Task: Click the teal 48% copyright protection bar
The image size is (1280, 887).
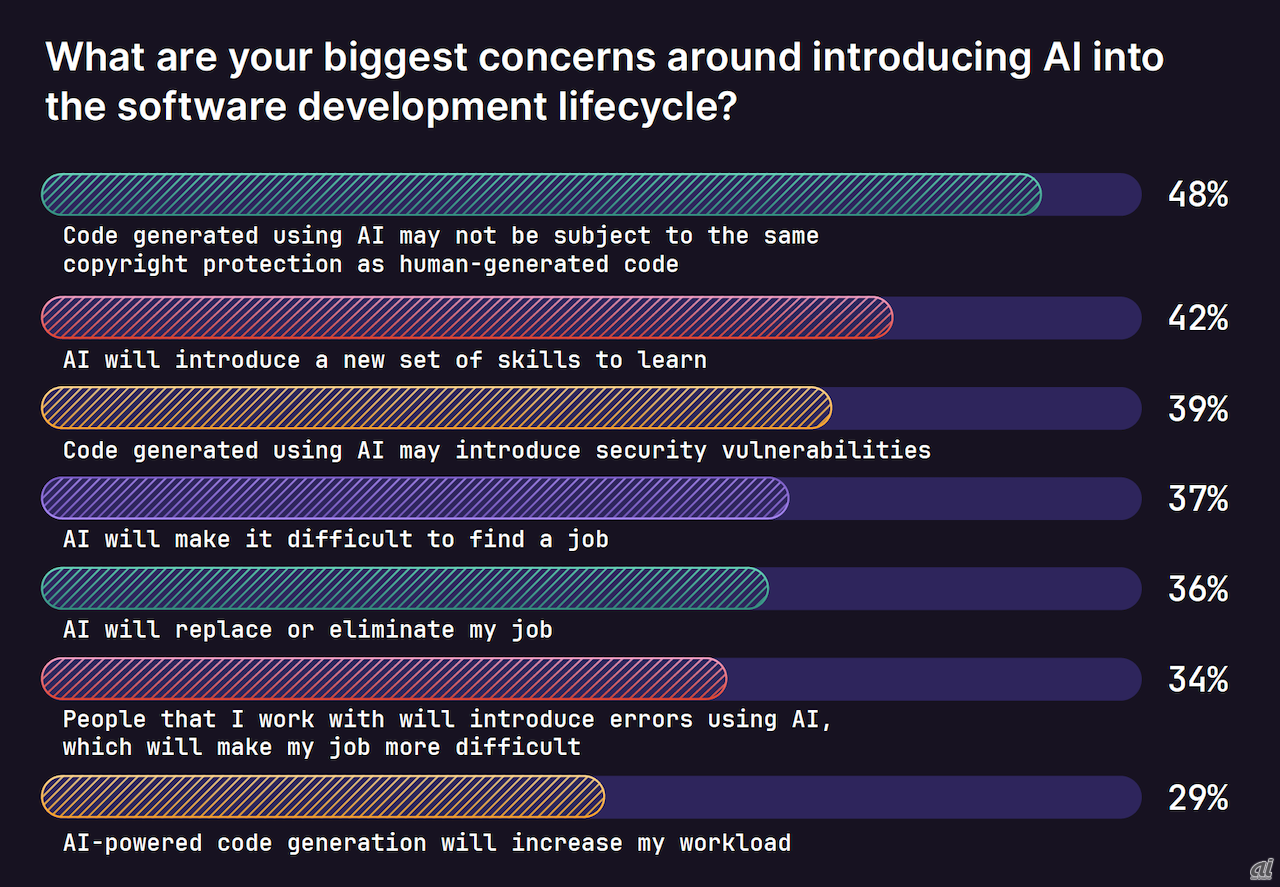Action: (x=541, y=195)
